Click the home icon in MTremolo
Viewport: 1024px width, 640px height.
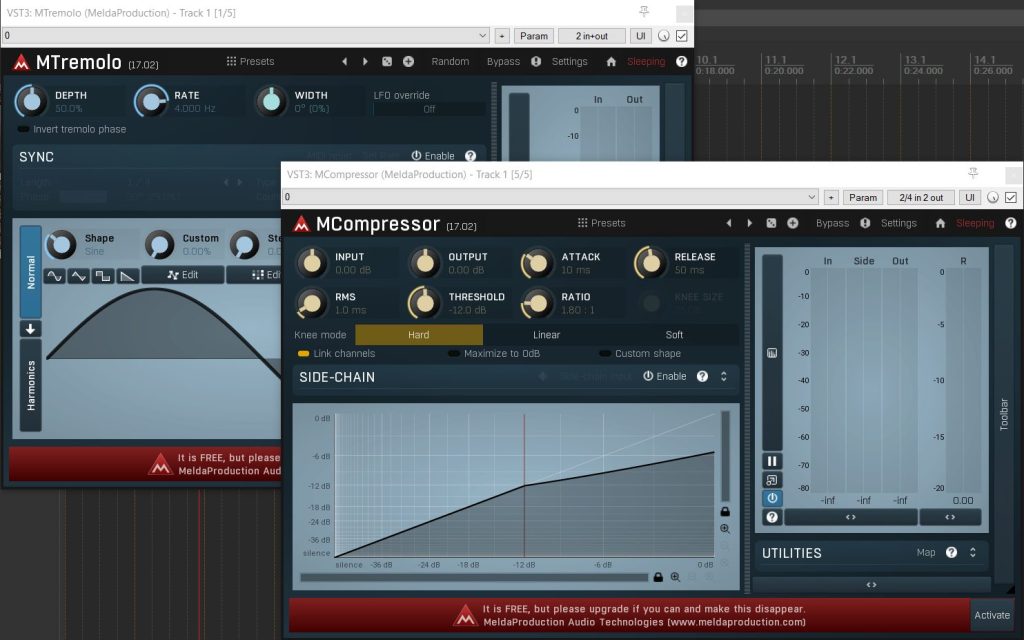coord(611,61)
